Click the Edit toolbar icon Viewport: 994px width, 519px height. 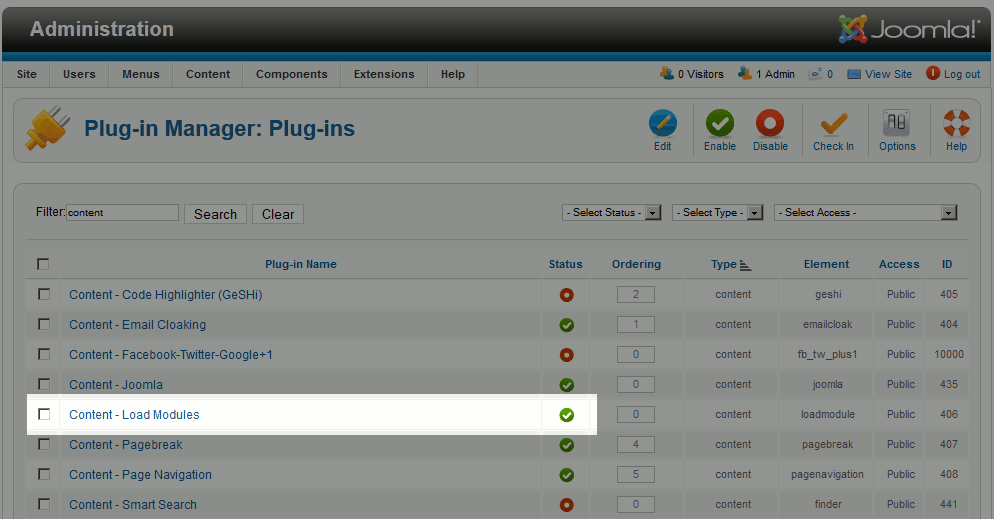click(x=662, y=123)
